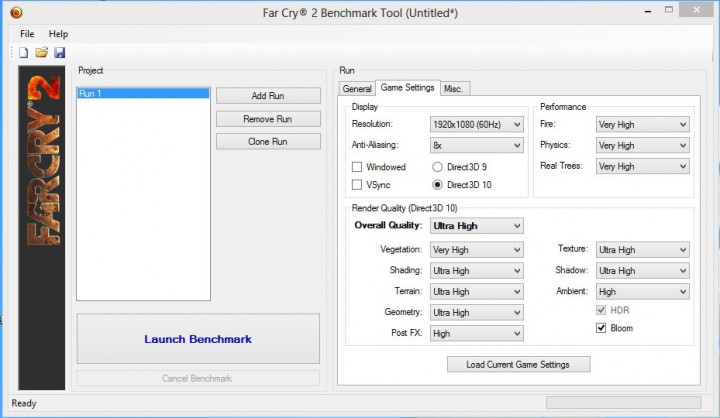Viewport: 720px width, 418px height.
Task: Open the Vegetation quality dropdown
Action: 477,250
